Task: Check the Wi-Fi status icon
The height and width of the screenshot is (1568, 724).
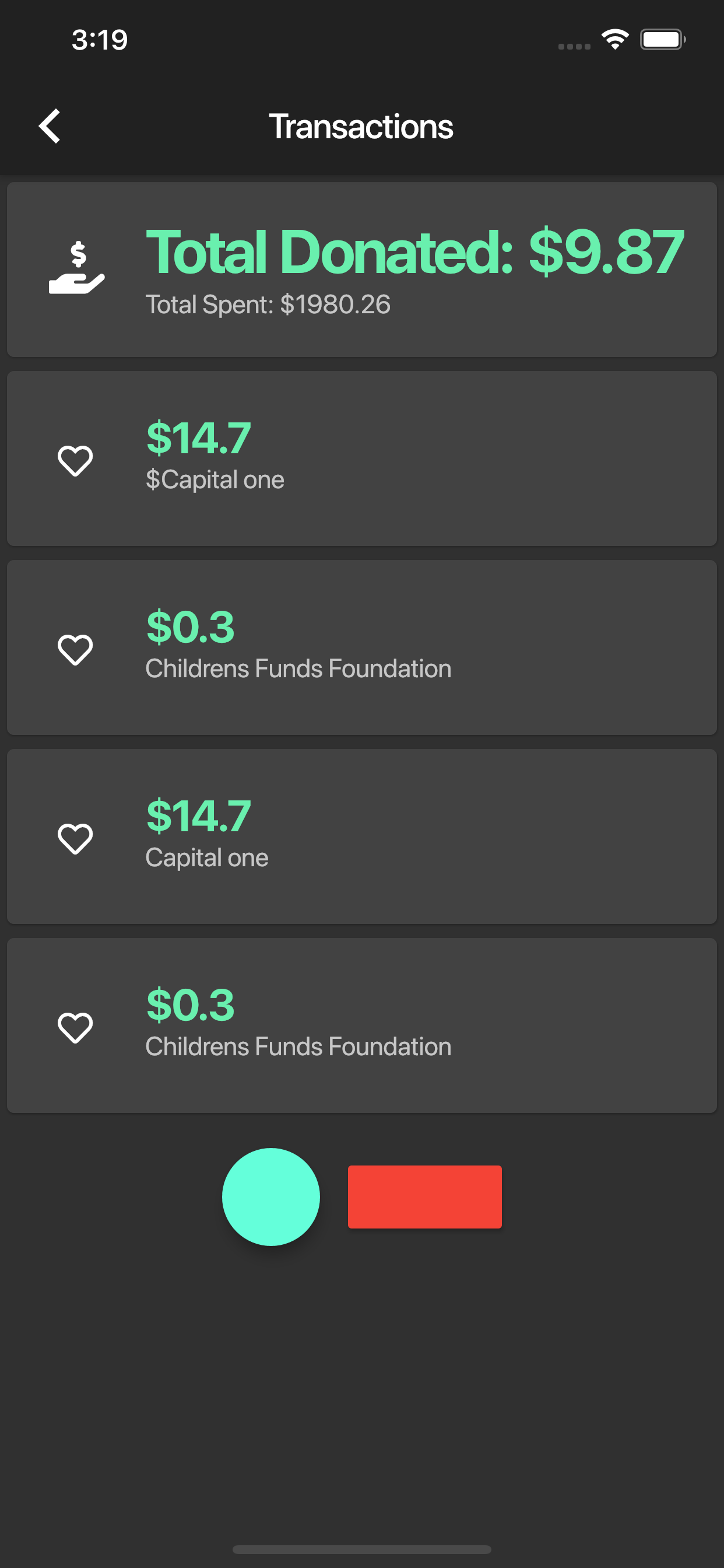Action: pos(615,40)
